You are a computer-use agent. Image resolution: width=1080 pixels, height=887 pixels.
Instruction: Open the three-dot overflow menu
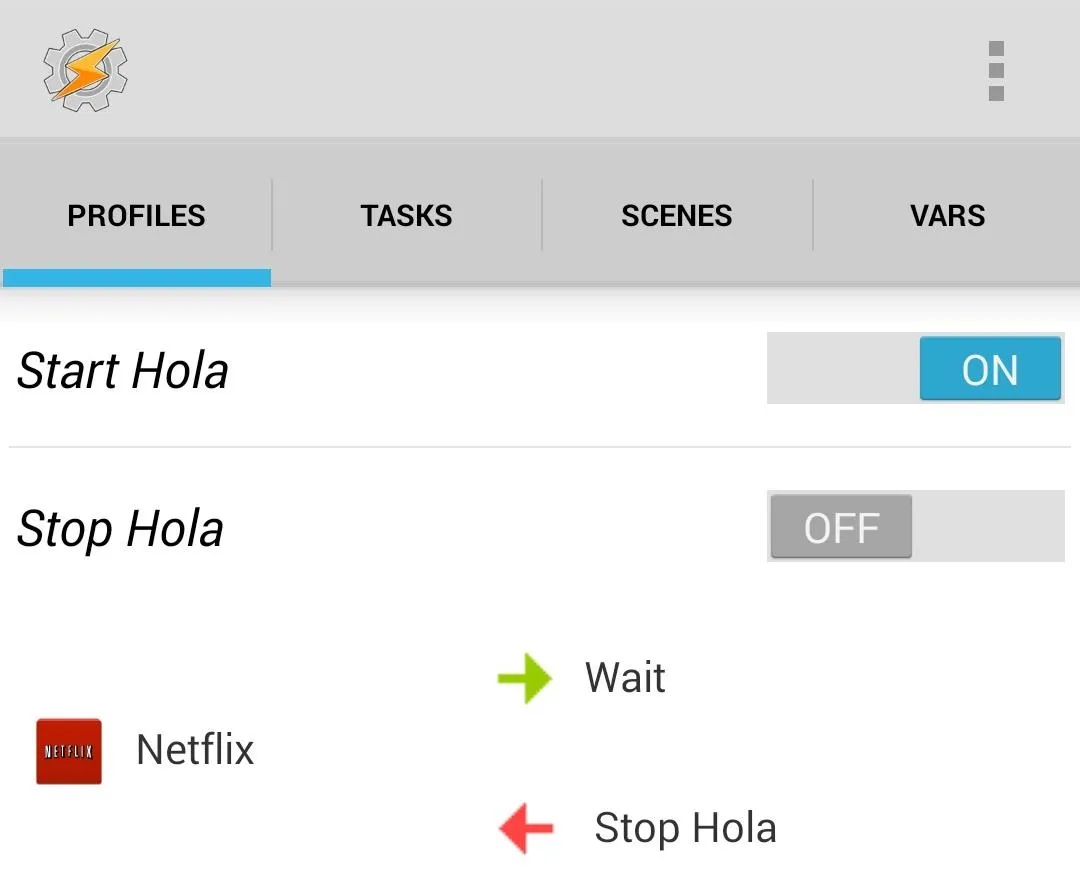click(996, 71)
